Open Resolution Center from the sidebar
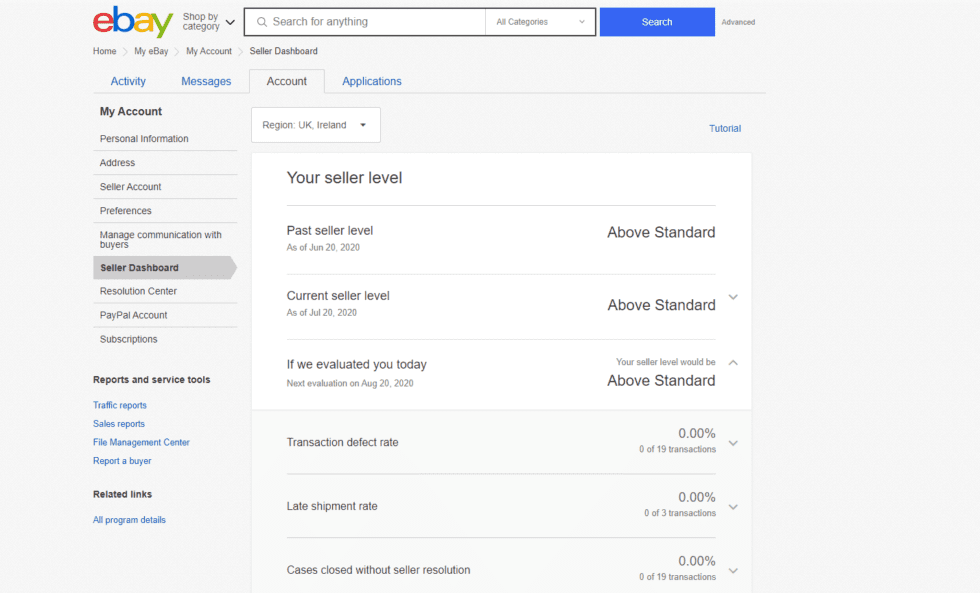The width and height of the screenshot is (980, 593). click(x=138, y=291)
